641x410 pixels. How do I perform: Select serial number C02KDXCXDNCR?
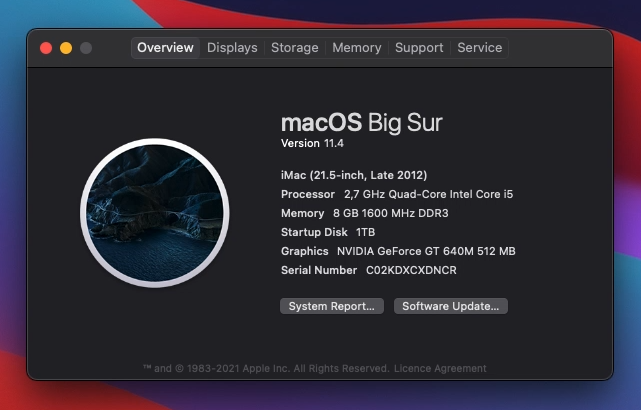point(411,270)
